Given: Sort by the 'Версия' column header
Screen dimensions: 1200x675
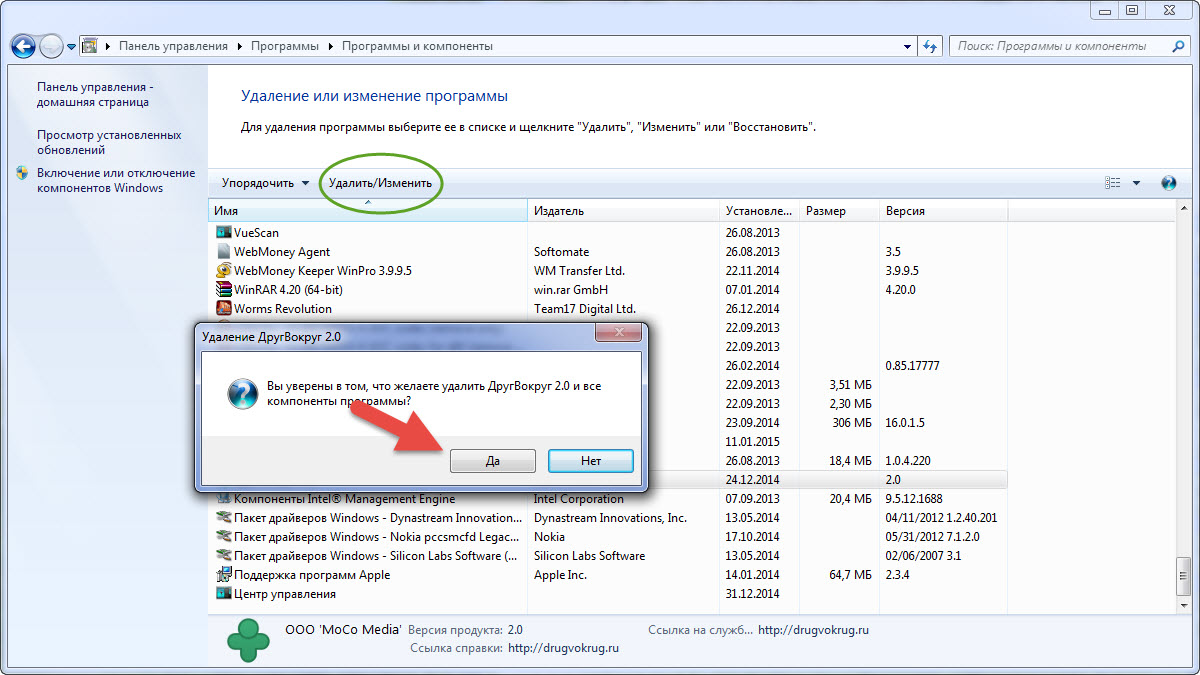Looking at the screenshot, I should coord(943,211).
